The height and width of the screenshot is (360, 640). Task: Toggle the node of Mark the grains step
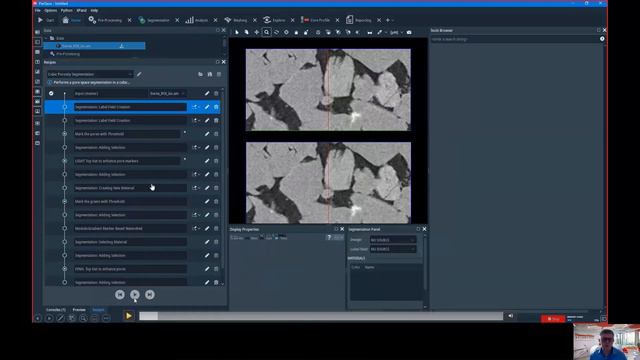pyautogui.click(x=64, y=201)
